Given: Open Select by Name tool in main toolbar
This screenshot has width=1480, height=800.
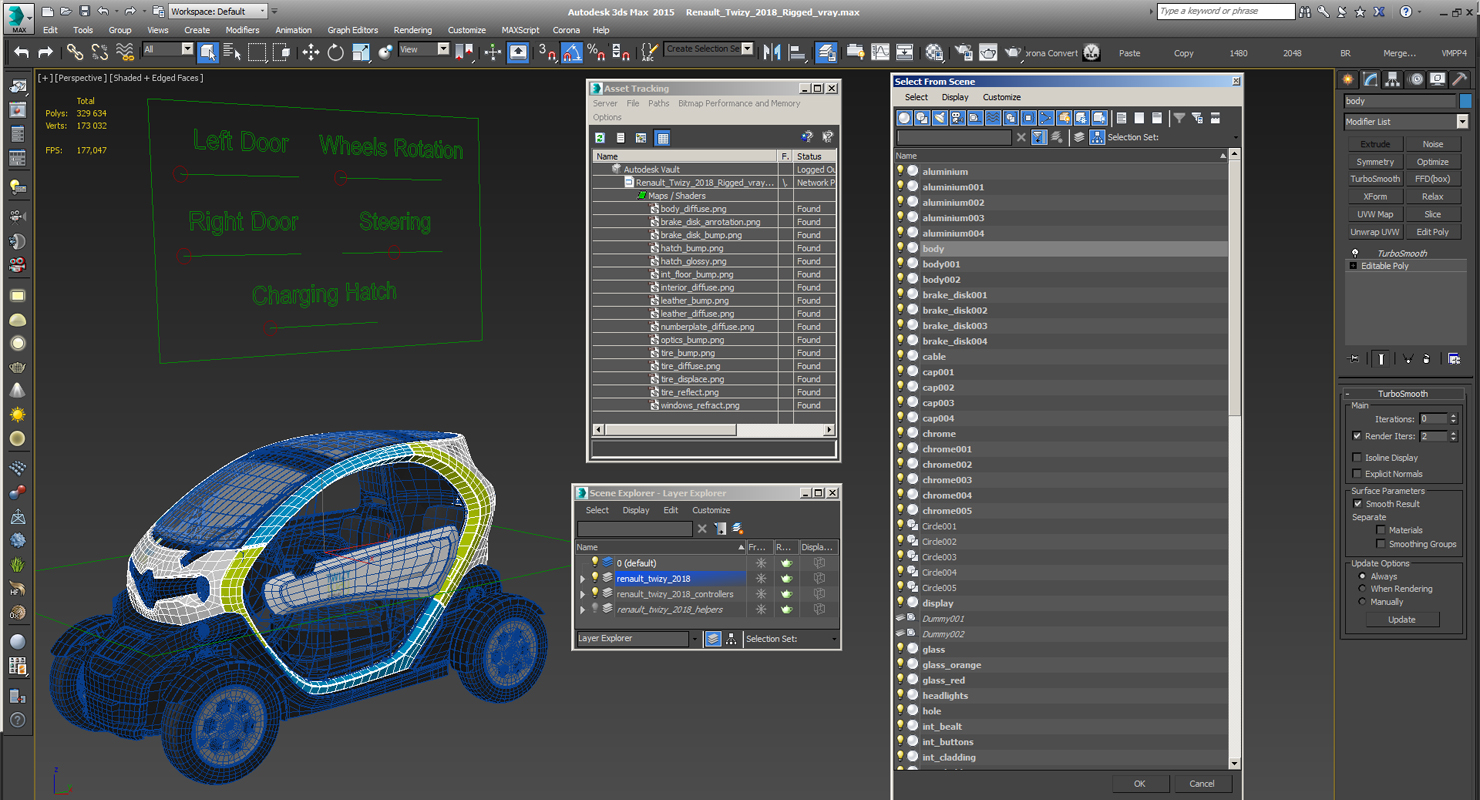Looking at the screenshot, I should click(232, 52).
